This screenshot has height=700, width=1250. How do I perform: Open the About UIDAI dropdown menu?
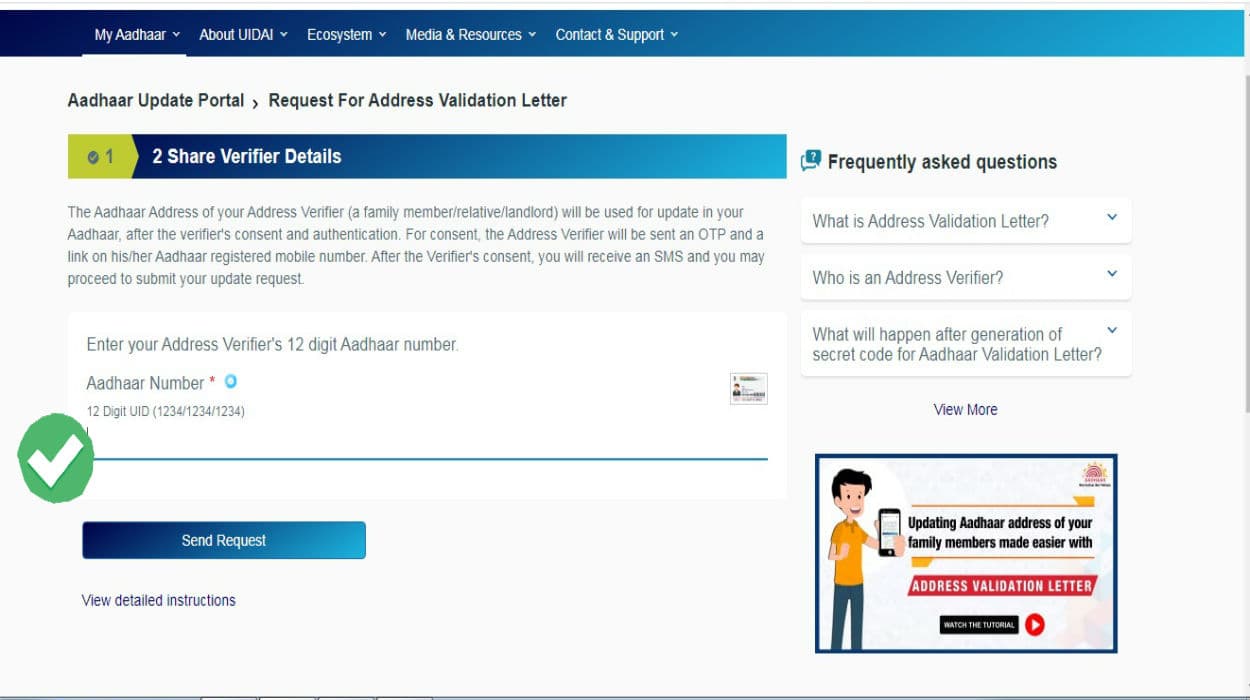point(243,35)
